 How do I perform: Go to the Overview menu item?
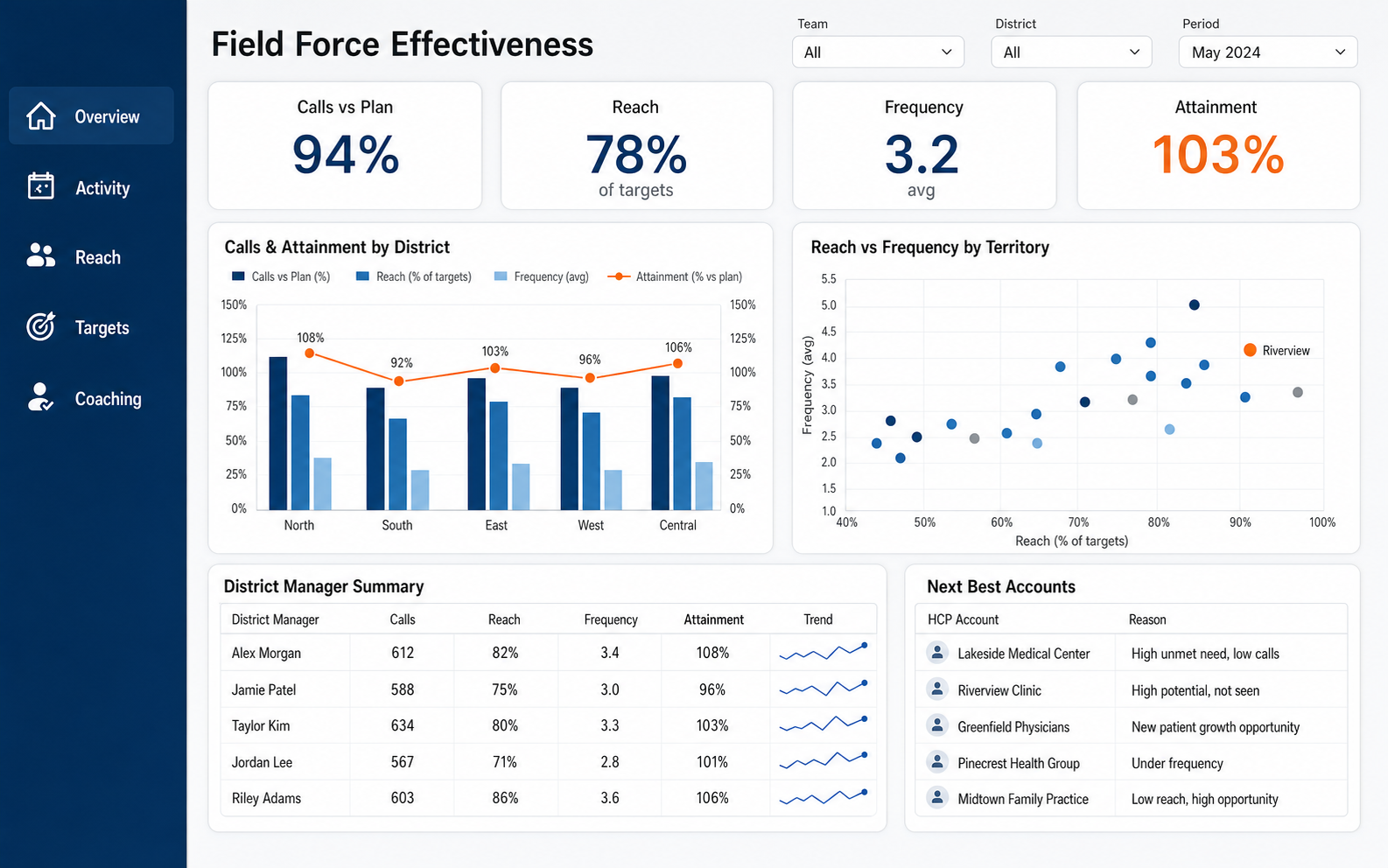click(91, 115)
